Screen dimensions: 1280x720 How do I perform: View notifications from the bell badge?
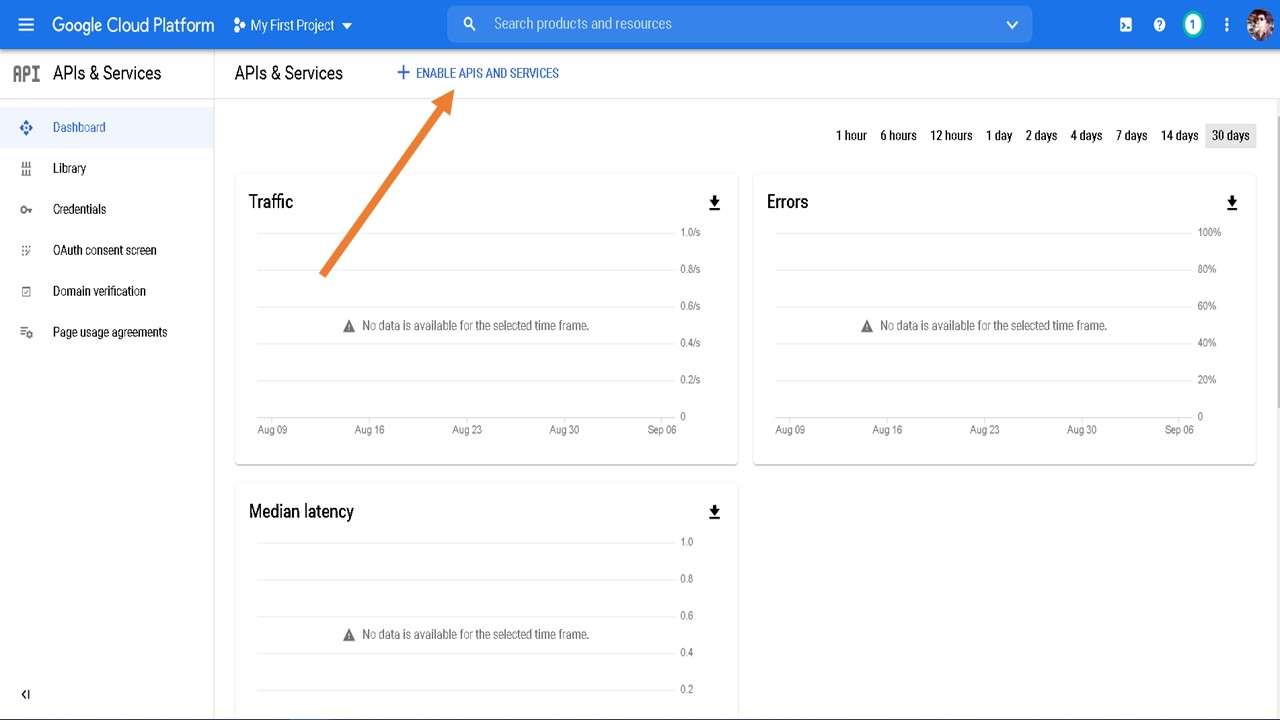point(1192,24)
